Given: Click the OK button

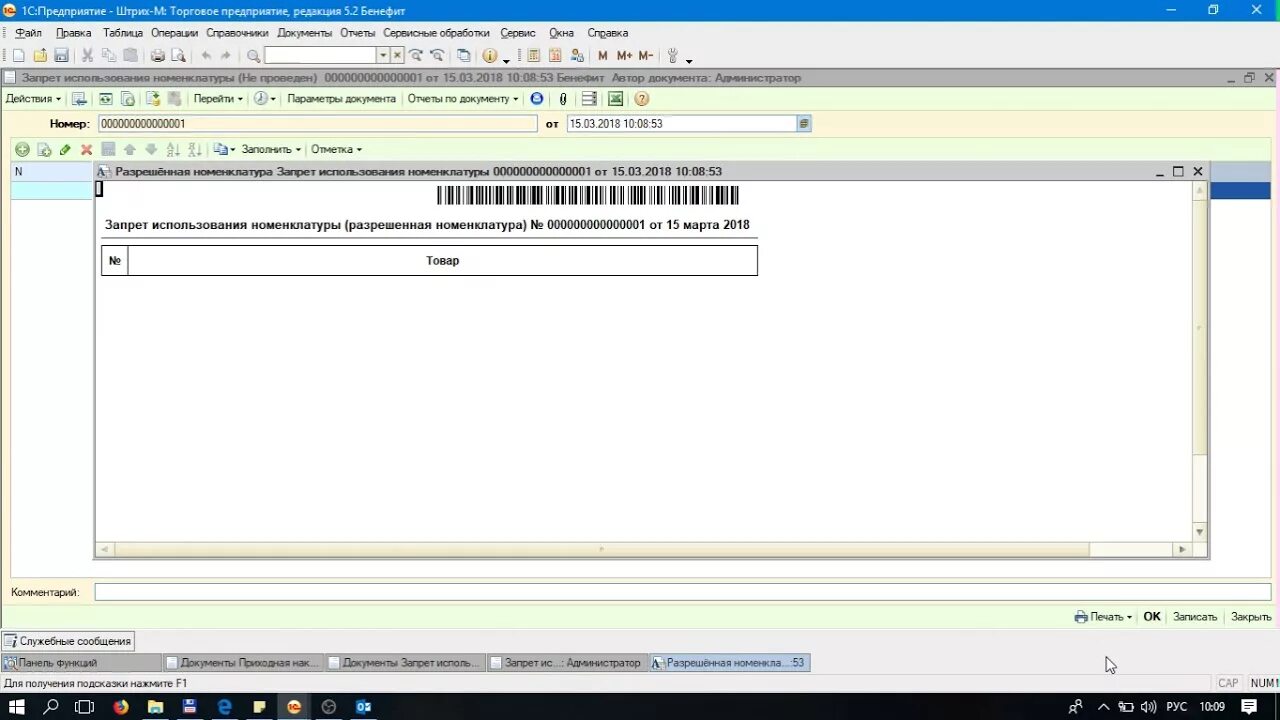Looking at the screenshot, I should click(x=1152, y=617).
